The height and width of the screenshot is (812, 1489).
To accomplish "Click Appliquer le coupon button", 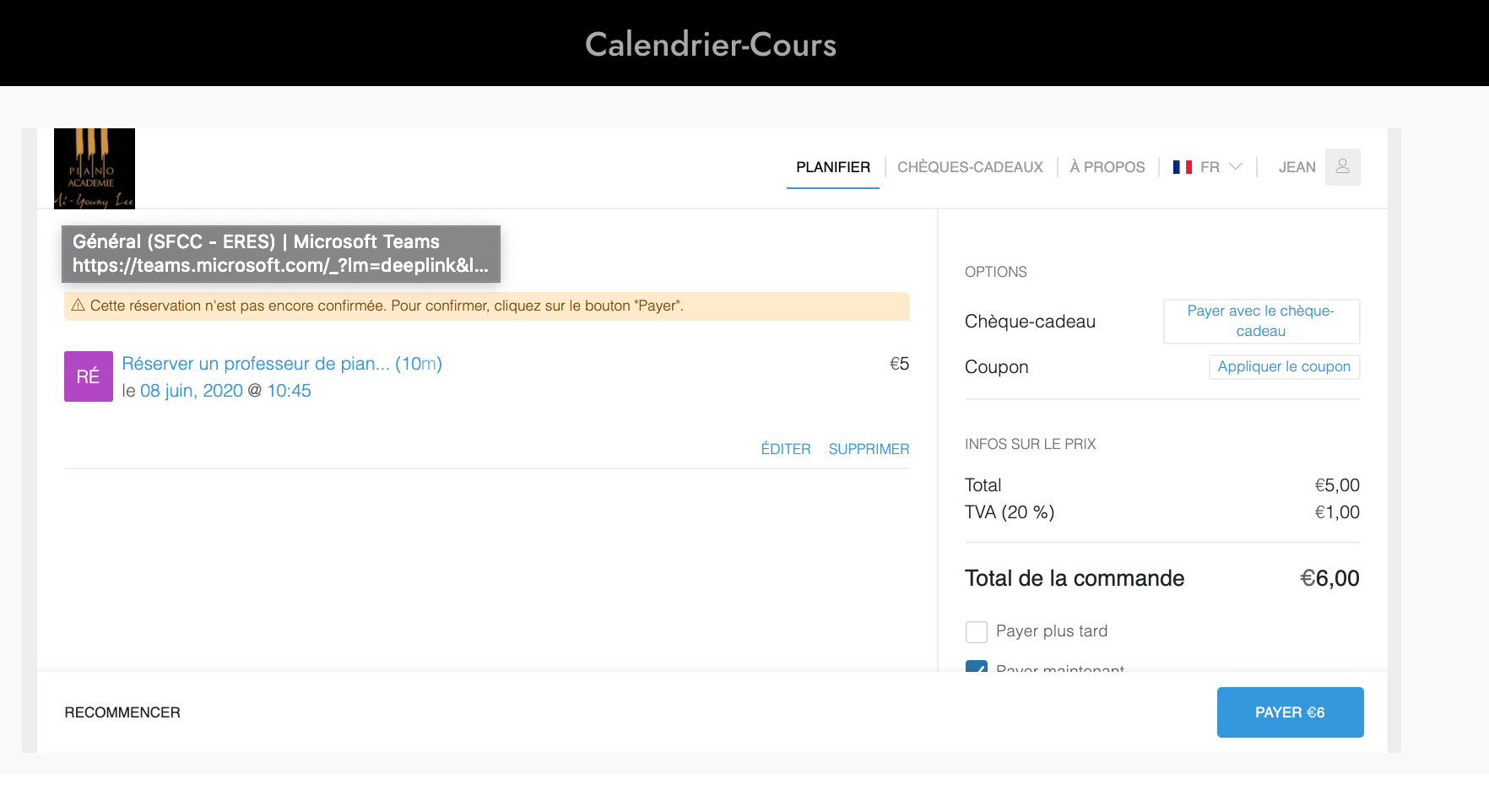I will point(1283,366).
